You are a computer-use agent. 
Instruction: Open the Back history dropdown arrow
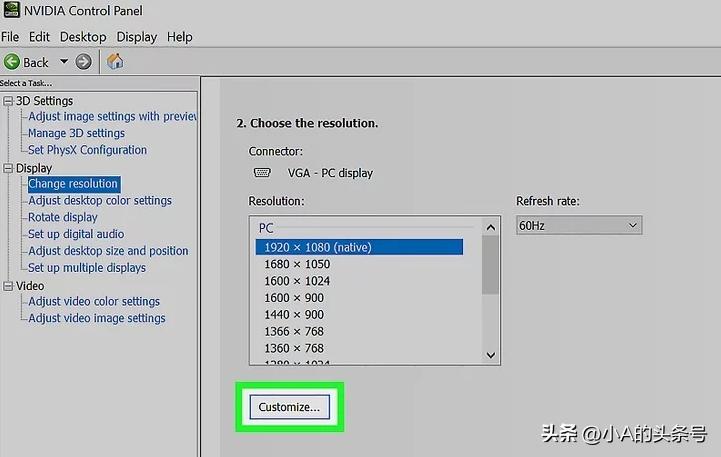click(x=64, y=61)
